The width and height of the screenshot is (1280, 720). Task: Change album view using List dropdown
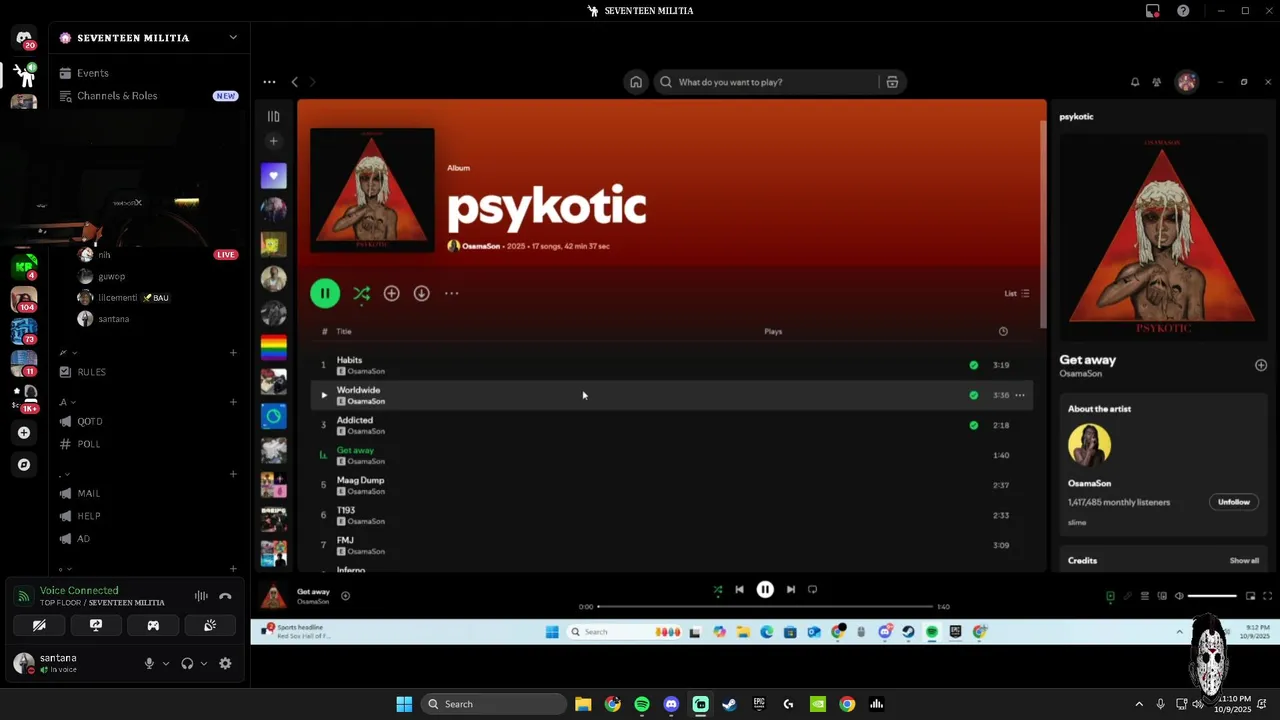1017,293
